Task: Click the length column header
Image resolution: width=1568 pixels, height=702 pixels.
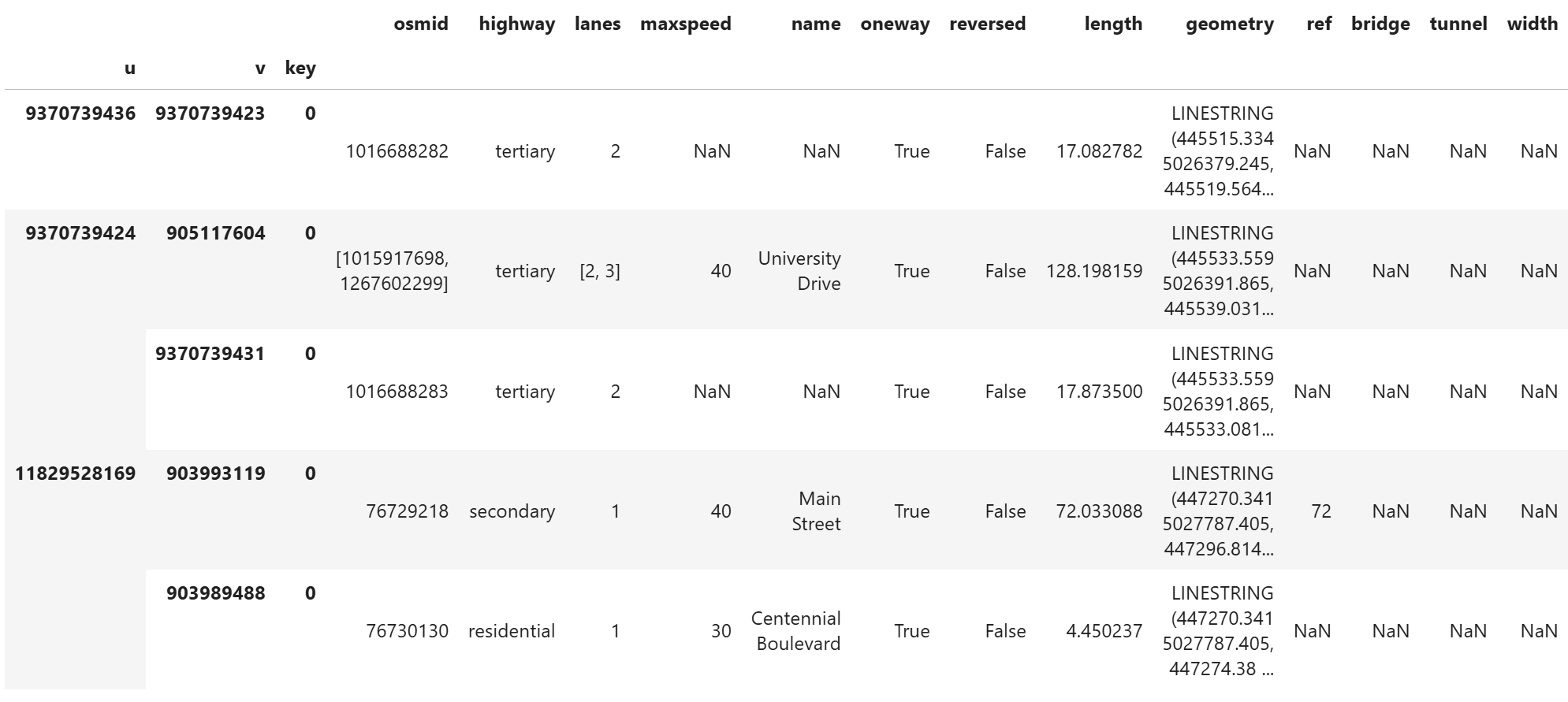Action: (x=1112, y=24)
